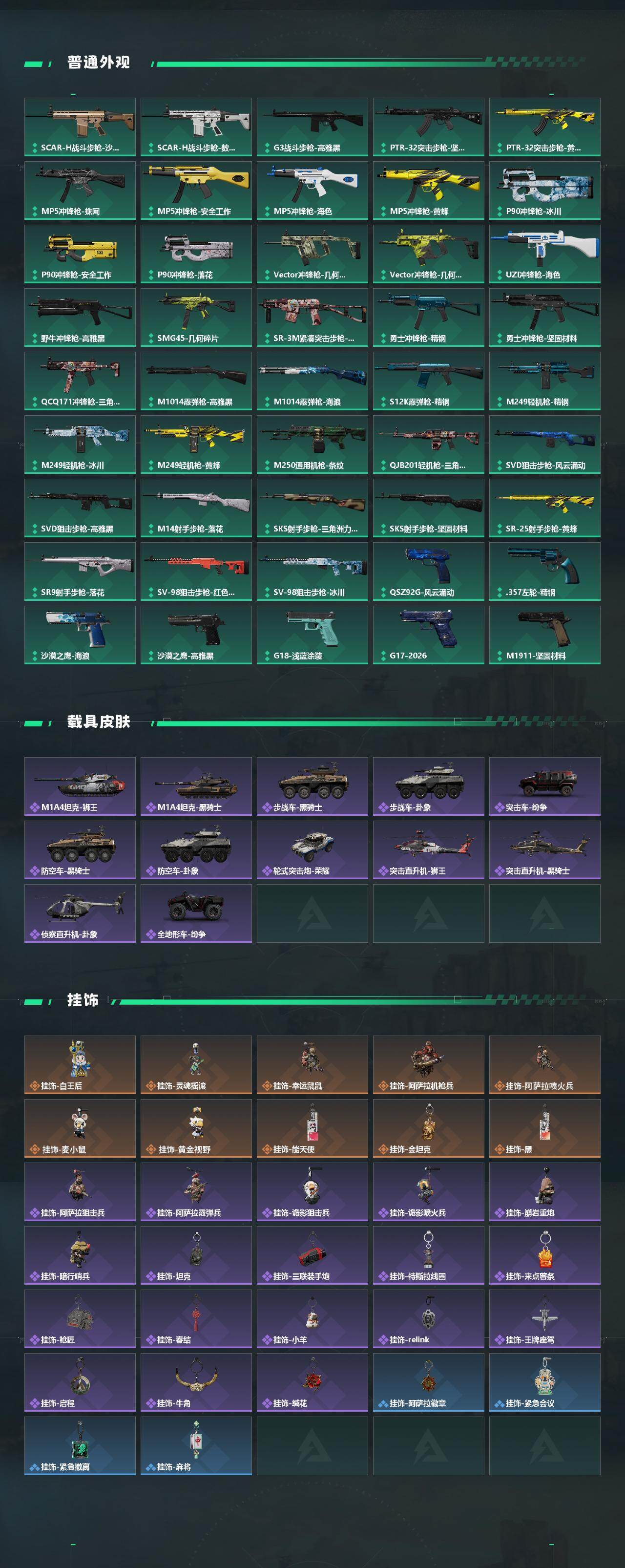Select the 挂饰-白王后 charm
The width and height of the screenshot is (625, 1568).
(80, 1064)
